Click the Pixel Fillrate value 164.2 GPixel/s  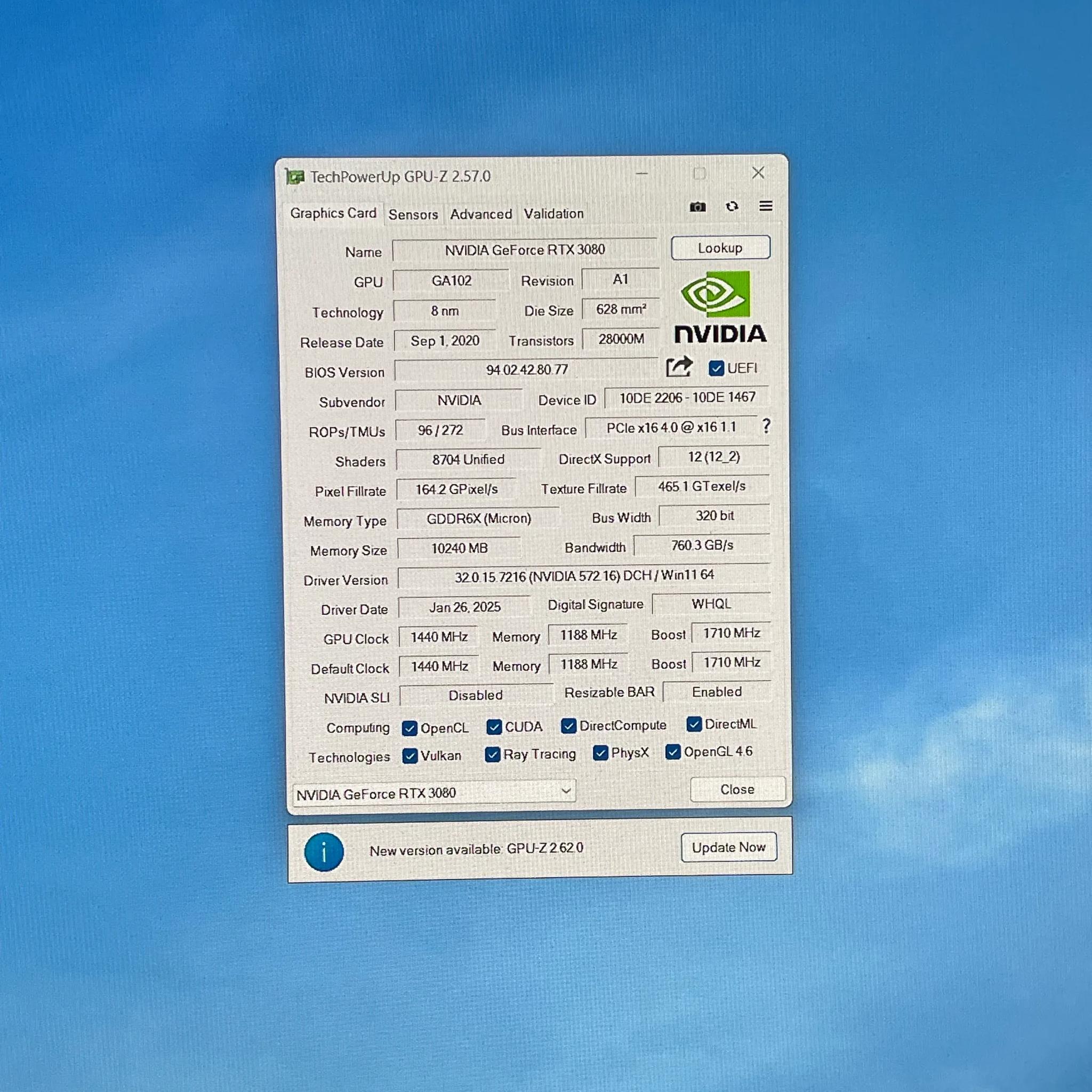(457, 489)
